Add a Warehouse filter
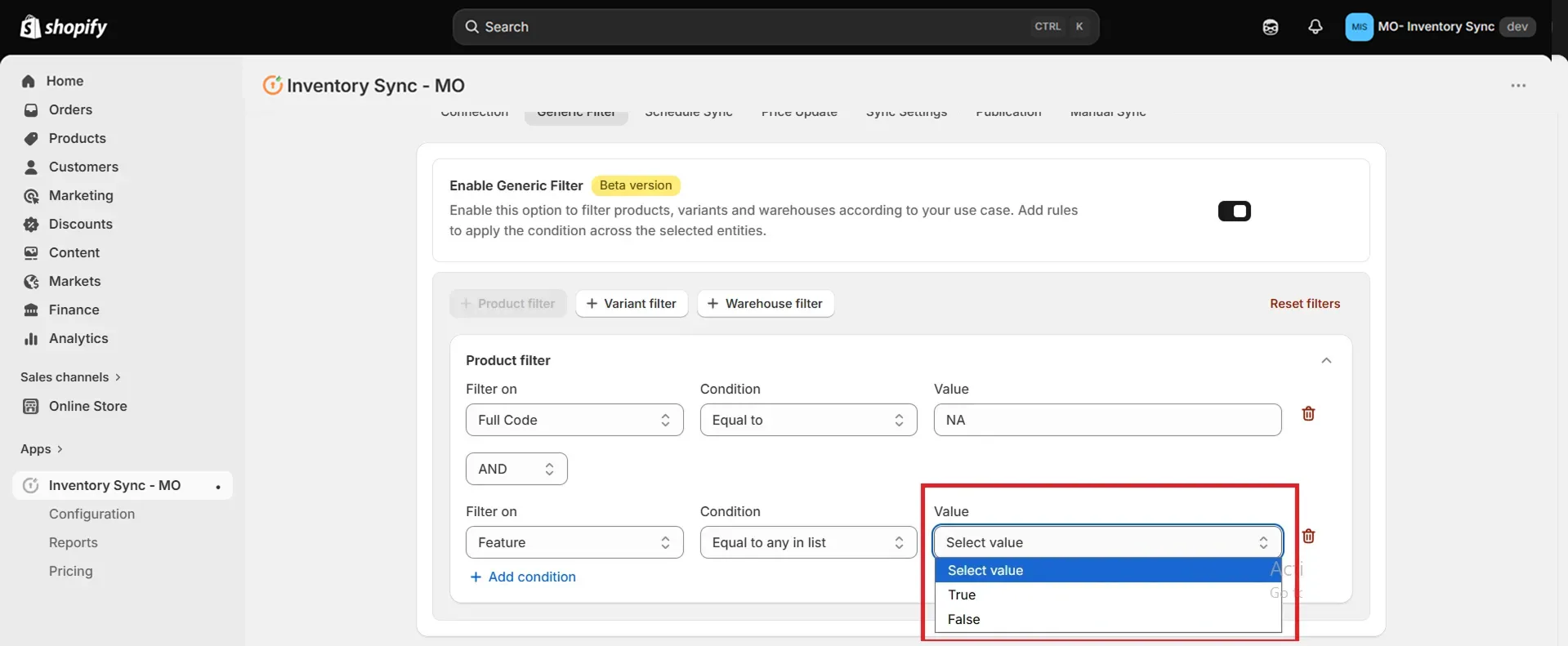Screen dimensions: 1568x646 pyautogui.click(x=766, y=304)
